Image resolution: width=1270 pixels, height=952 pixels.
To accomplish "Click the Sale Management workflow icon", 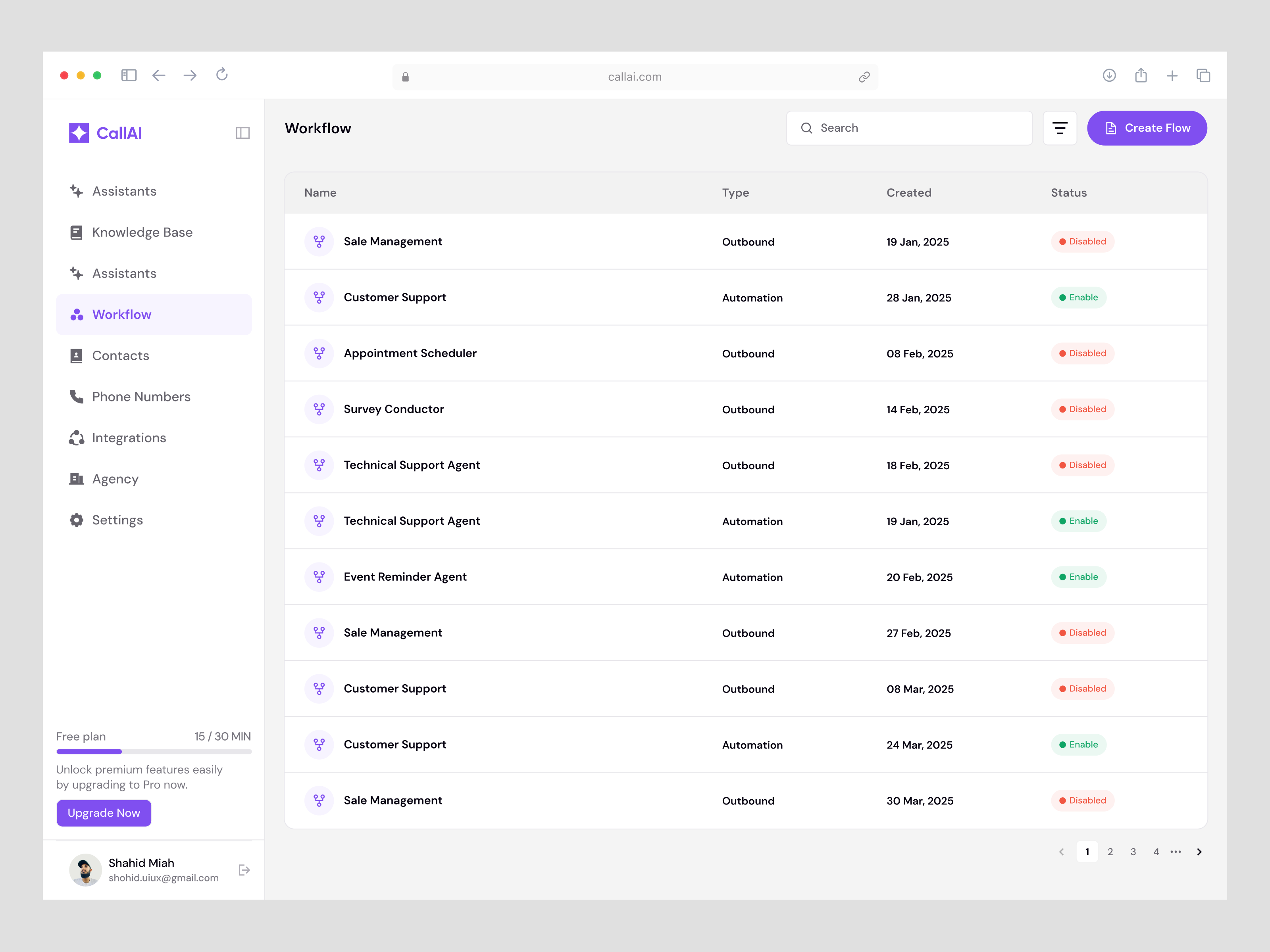I will 319,242.
